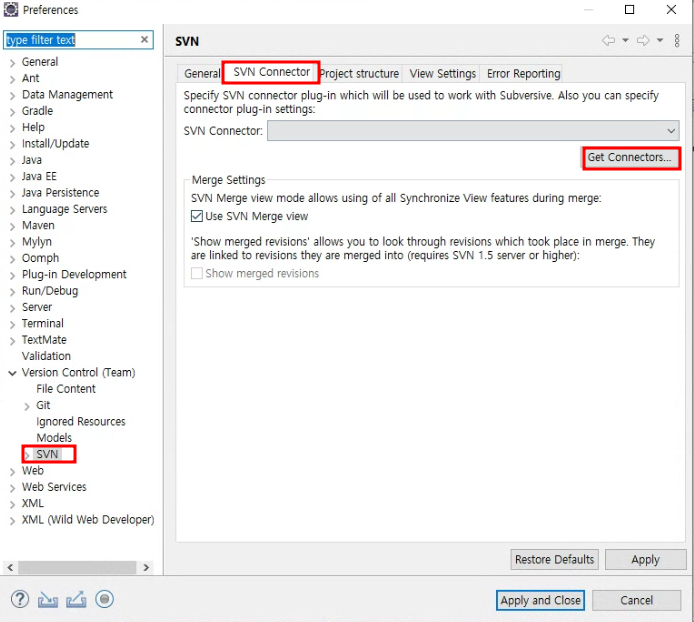Open the View Settings tab
The image size is (694, 622).
tap(443, 73)
